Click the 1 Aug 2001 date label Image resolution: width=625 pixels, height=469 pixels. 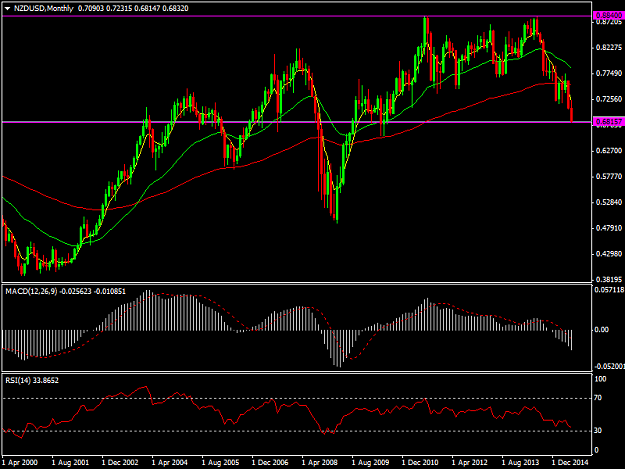70,463
